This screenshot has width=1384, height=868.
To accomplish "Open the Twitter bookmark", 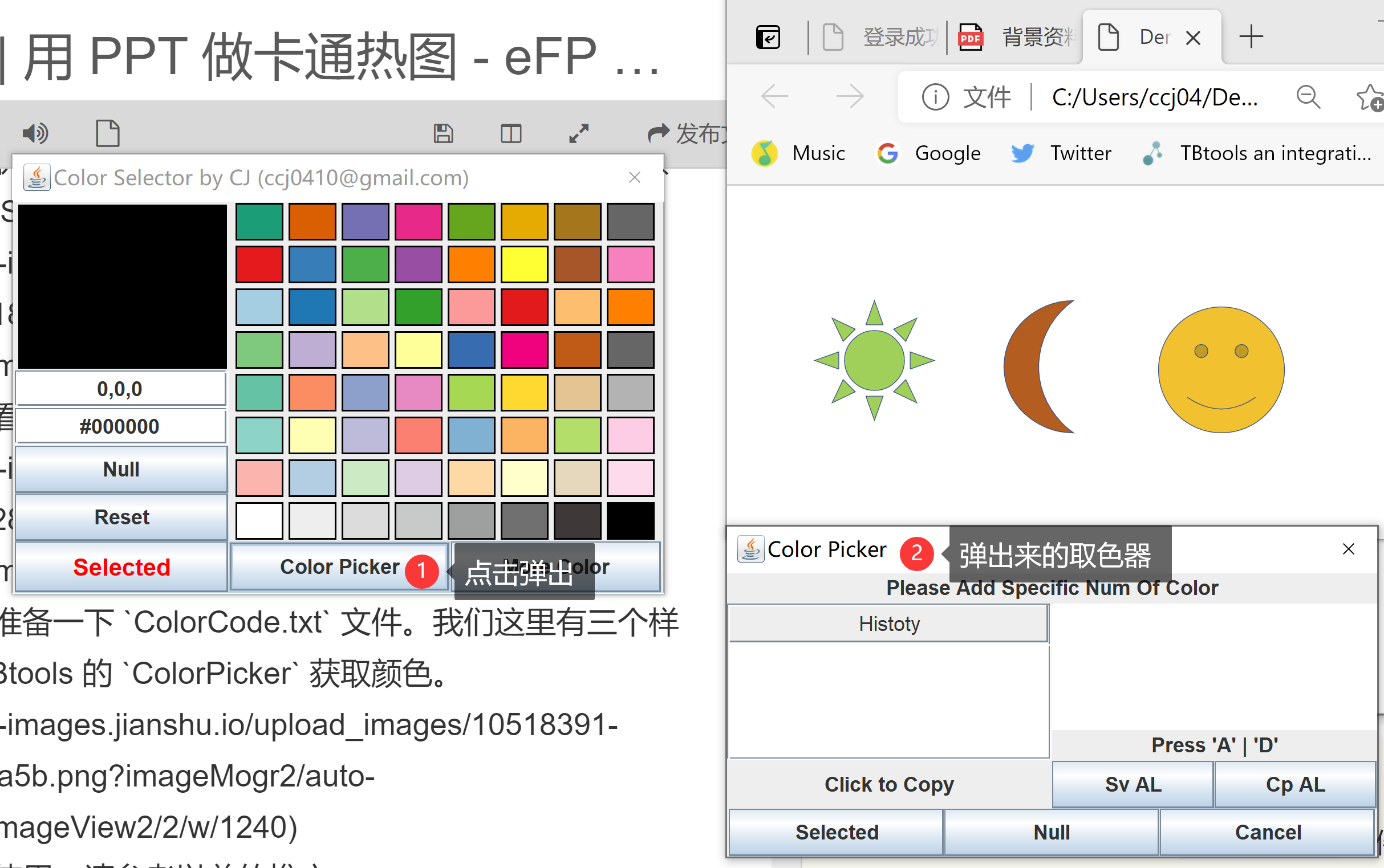I will [x=1061, y=153].
